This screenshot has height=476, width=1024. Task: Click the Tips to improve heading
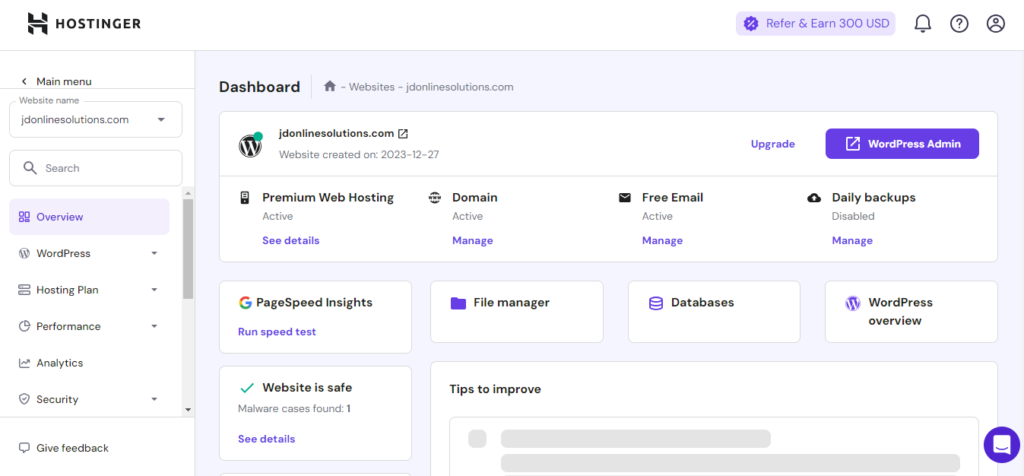pyautogui.click(x=495, y=389)
